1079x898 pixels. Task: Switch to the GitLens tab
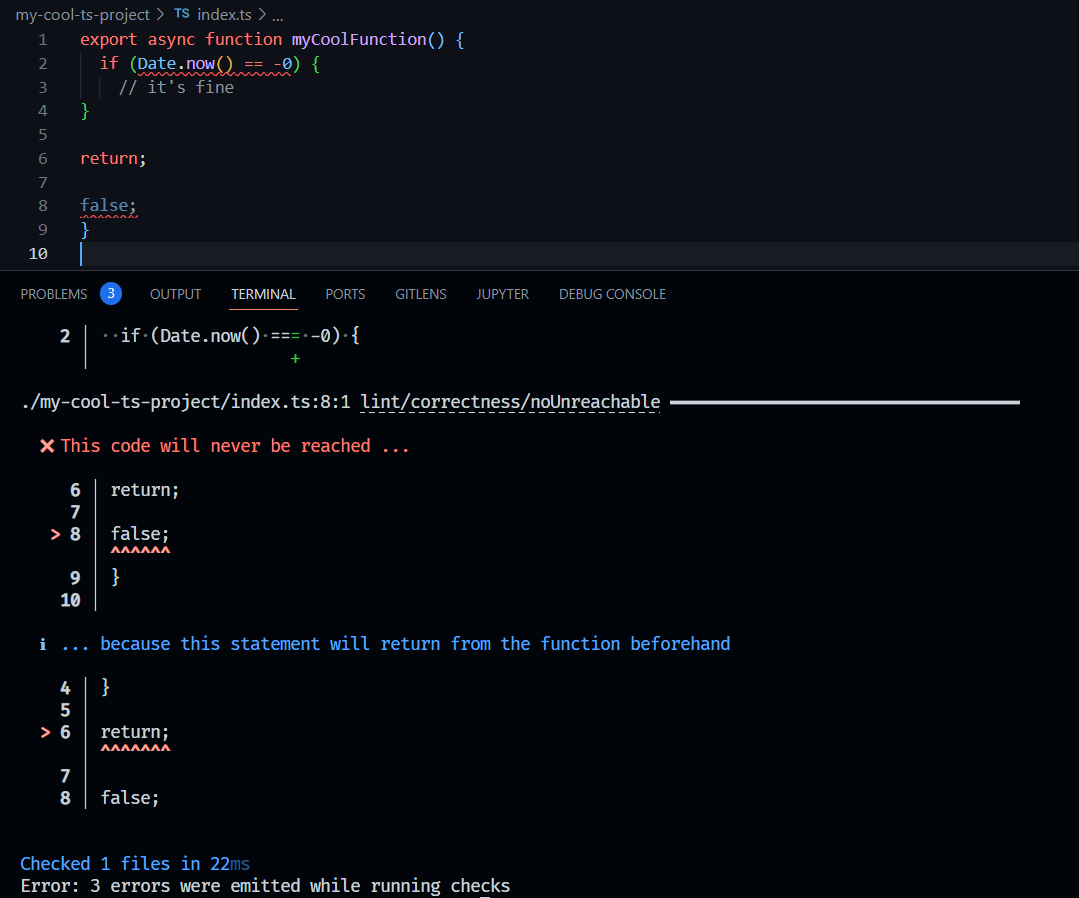point(420,294)
